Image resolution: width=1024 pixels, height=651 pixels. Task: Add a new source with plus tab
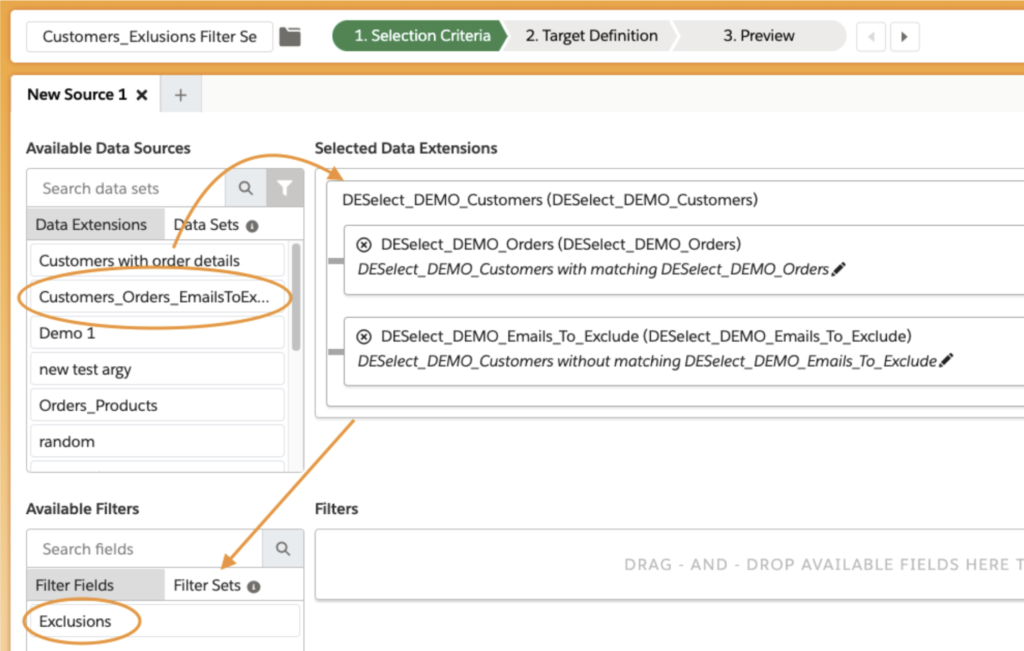(x=181, y=95)
